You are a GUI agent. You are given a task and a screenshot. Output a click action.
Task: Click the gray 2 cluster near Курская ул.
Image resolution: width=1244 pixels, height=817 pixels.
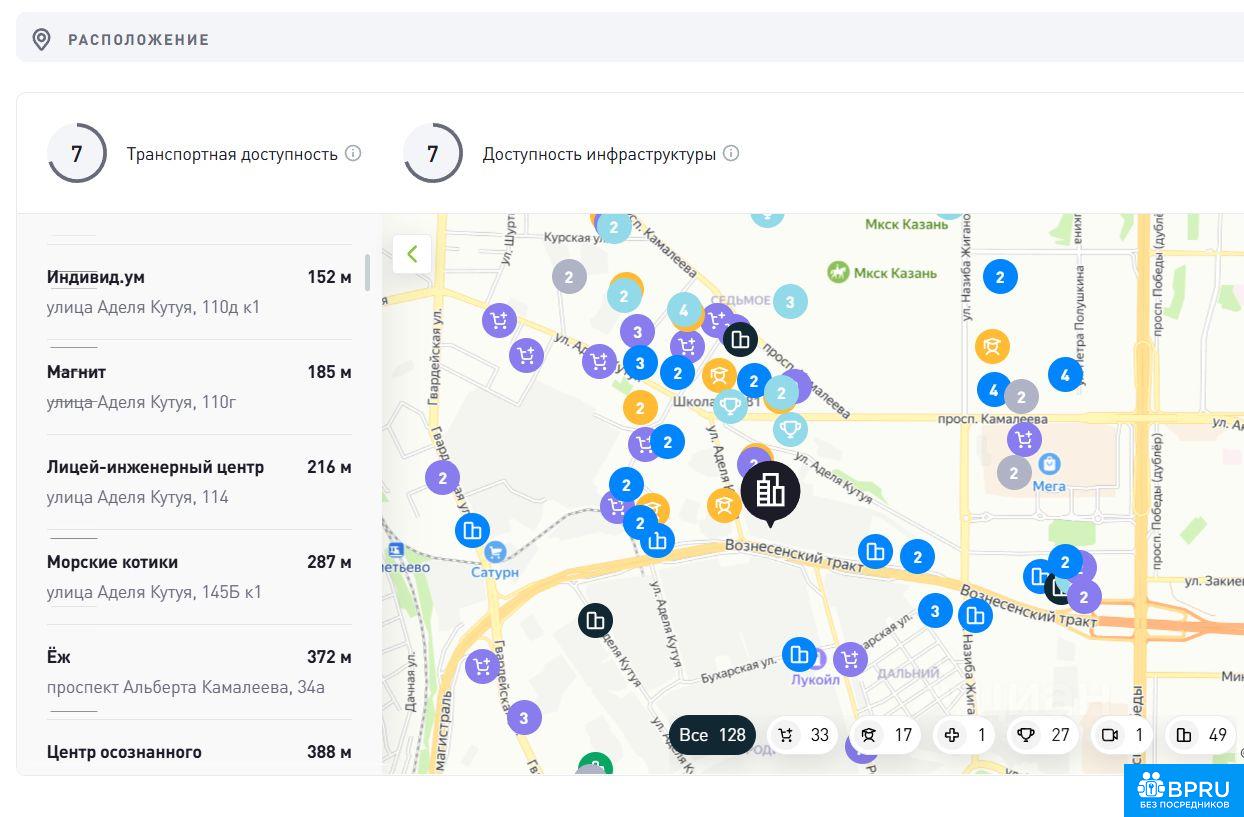click(569, 276)
